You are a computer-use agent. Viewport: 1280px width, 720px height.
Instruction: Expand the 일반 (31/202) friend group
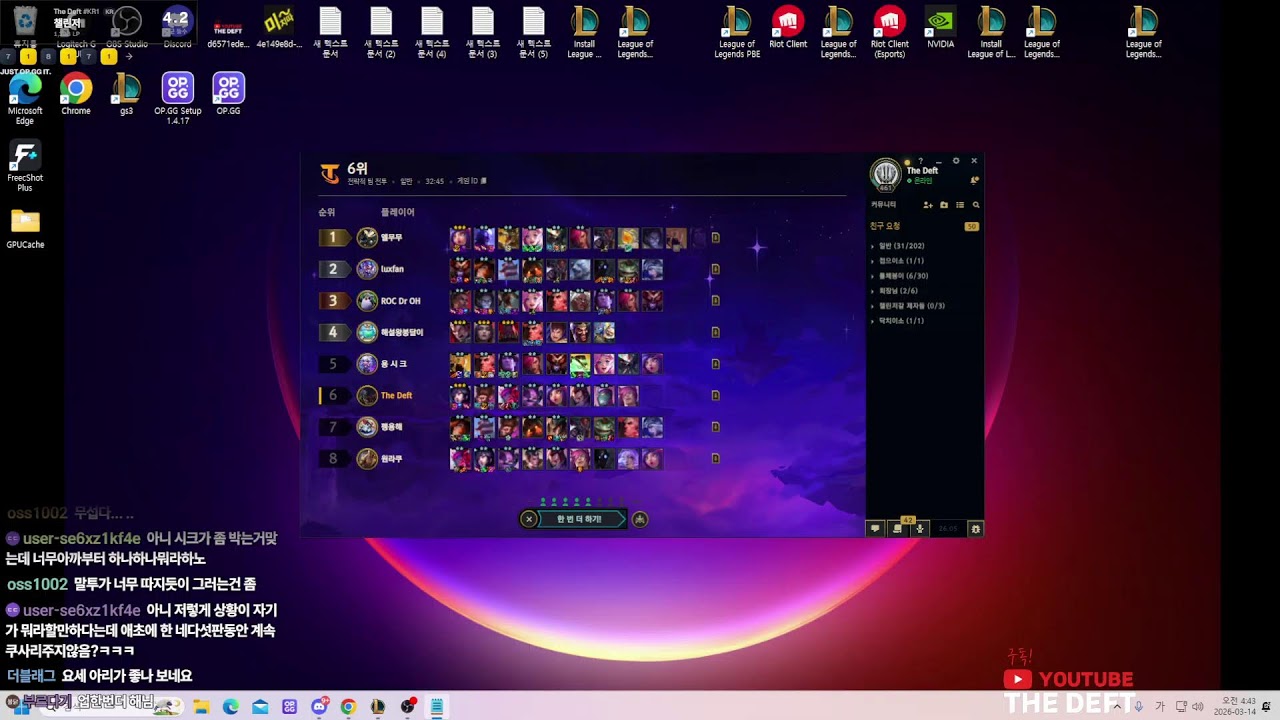click(900, 246)
